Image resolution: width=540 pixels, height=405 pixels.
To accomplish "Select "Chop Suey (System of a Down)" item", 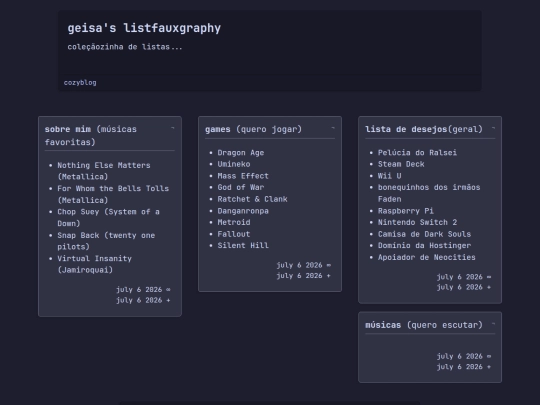I will (108, 217).
